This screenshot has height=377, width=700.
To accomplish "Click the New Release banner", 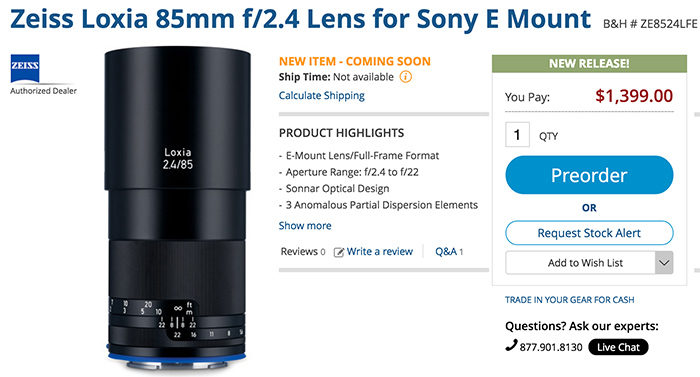I will [589, 63].
